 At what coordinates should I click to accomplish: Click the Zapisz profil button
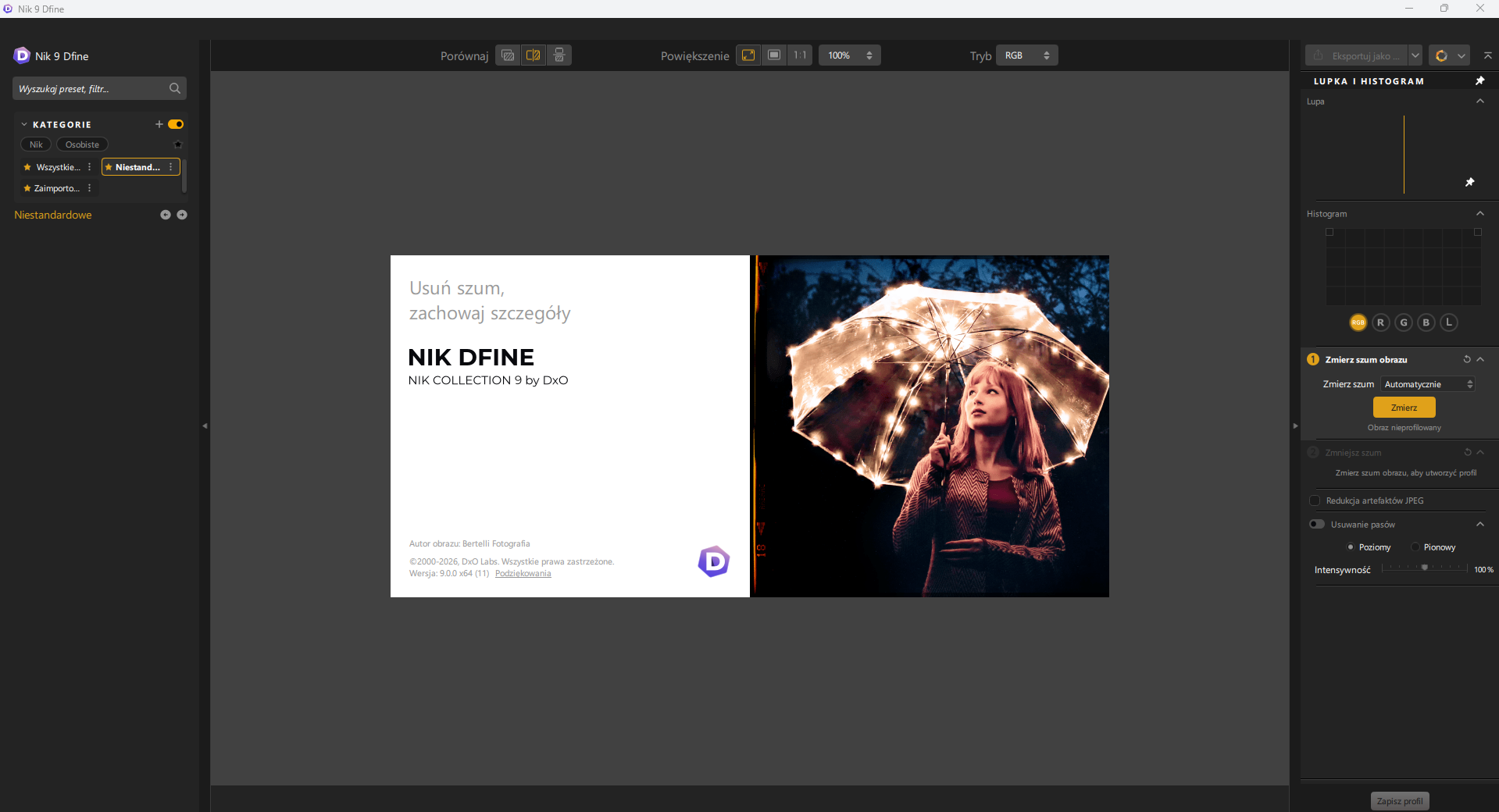click(1400, 801)
